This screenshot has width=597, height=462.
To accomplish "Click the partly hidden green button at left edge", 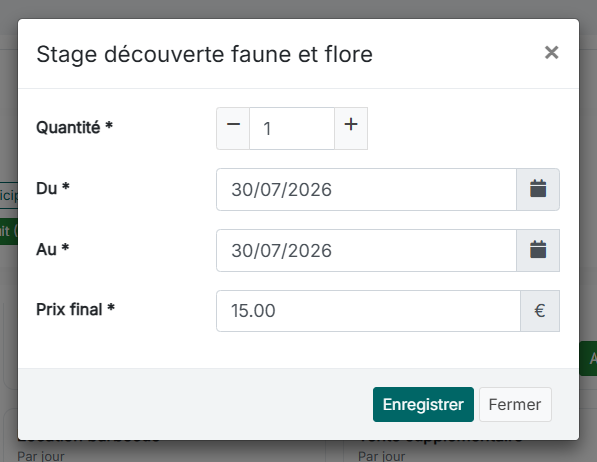I will (9, 231).
